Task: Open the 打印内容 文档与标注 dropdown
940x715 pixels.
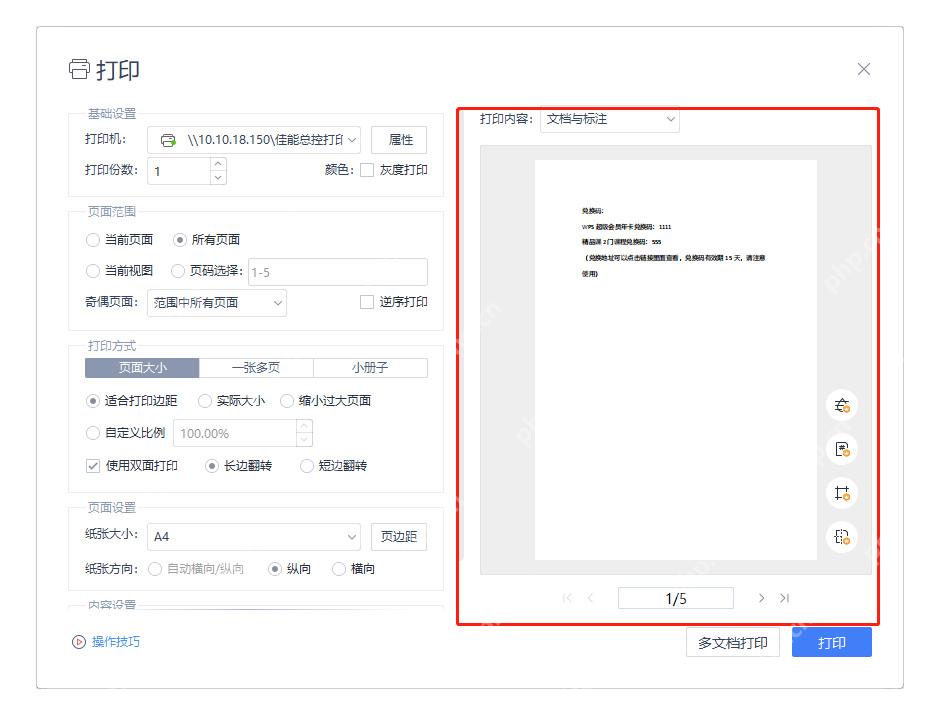Action: 610,119
